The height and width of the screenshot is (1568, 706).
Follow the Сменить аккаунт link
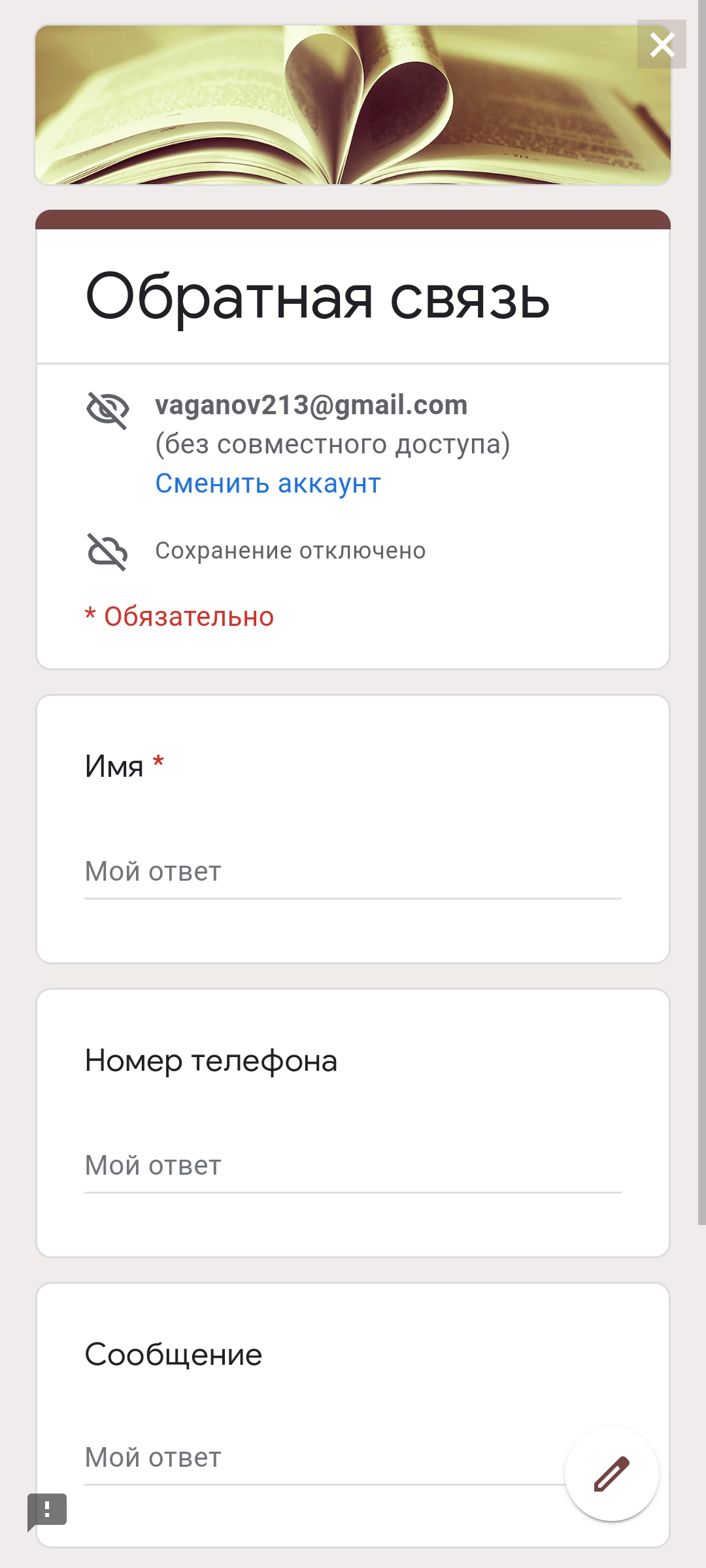tap(268, 483)
